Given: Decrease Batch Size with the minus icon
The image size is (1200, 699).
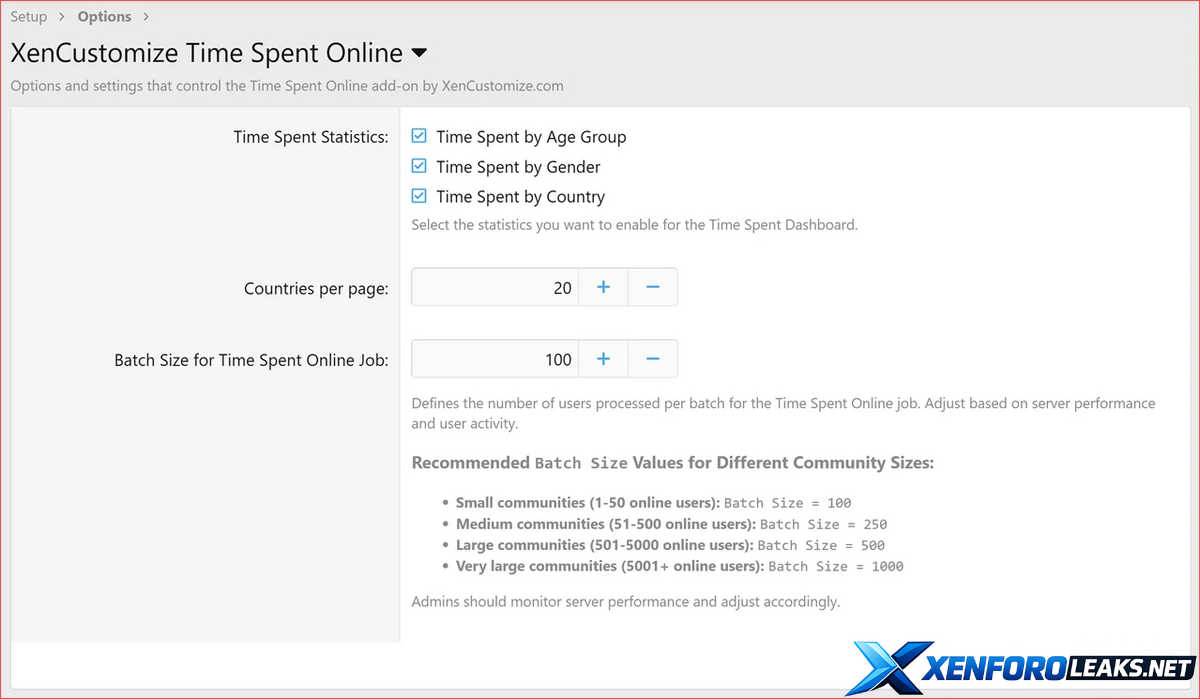Looking at the screenshot, I should (653, 359).
